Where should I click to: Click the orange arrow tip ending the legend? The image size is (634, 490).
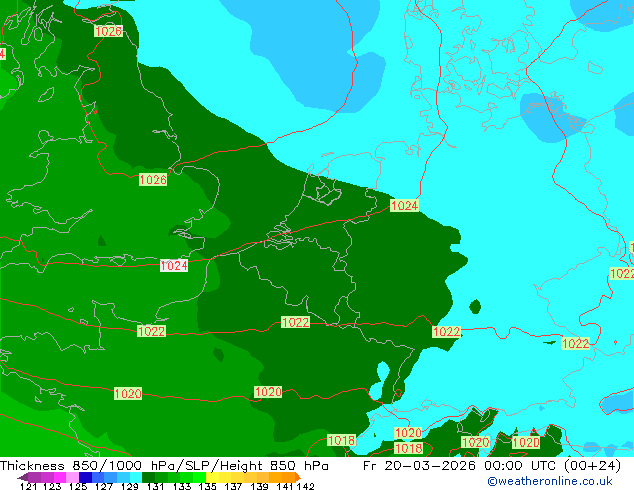(298, 477)
